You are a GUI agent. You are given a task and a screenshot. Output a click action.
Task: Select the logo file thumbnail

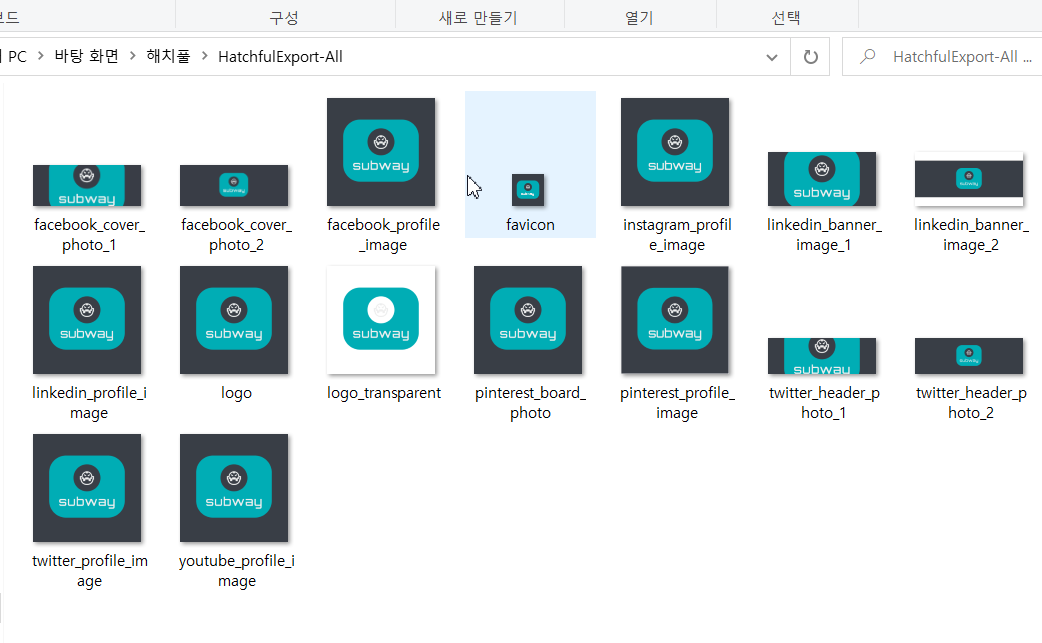[234, 320]
